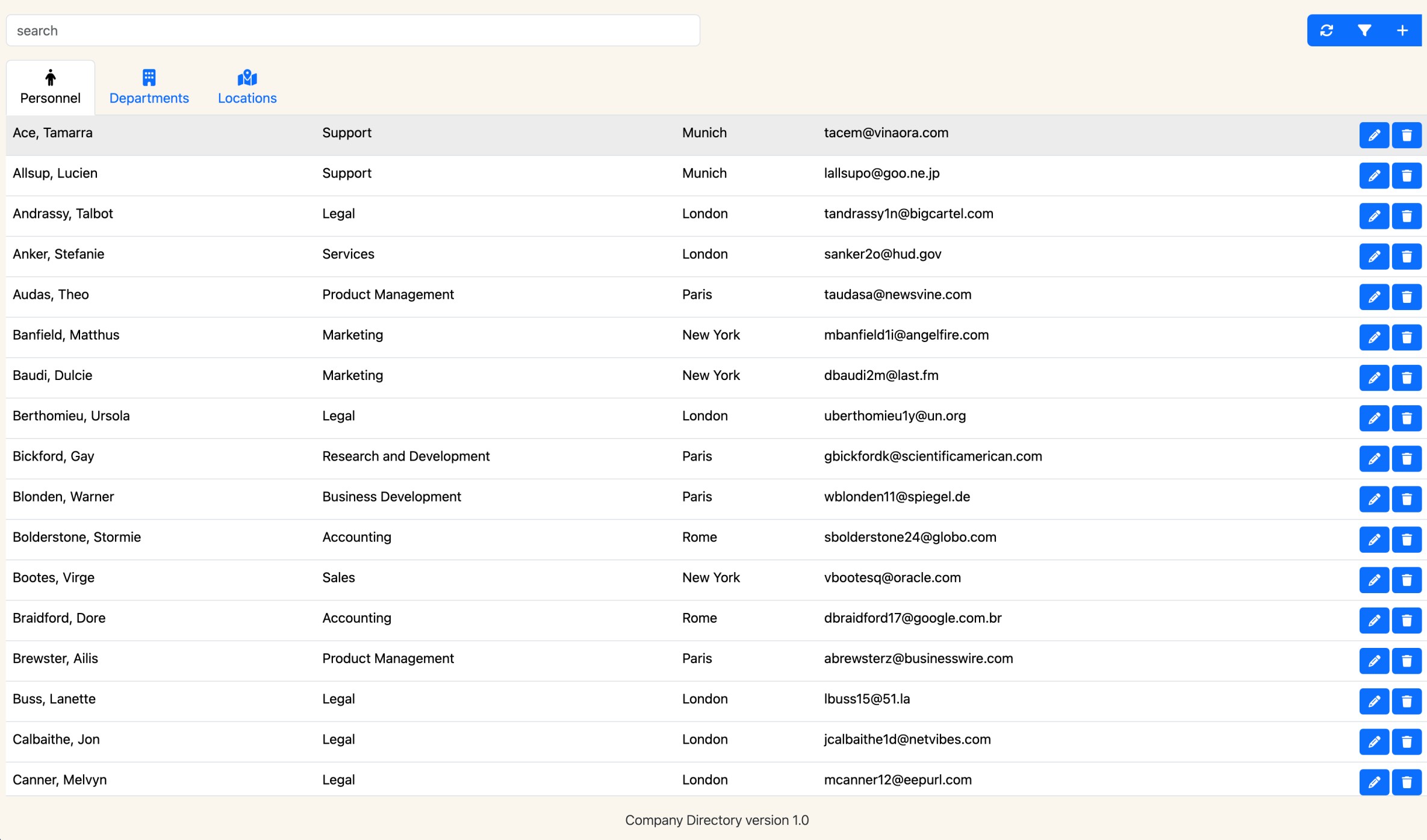Click trash icon for Anker, Stefanie
1427x840 pixels.
[1407, 256]
